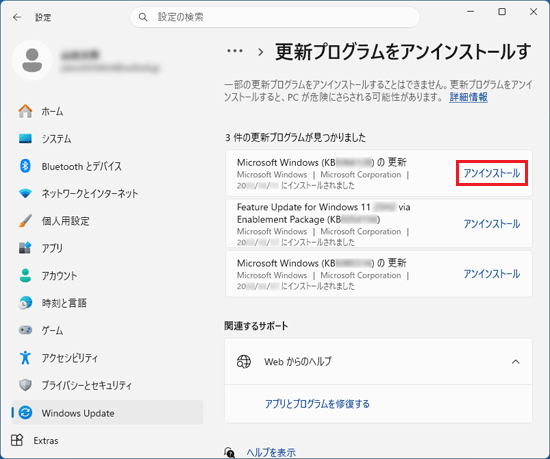Screen dimensions: 550x459
Task: Click the ゲーム controller icon
Action: (x=25, y=330)
